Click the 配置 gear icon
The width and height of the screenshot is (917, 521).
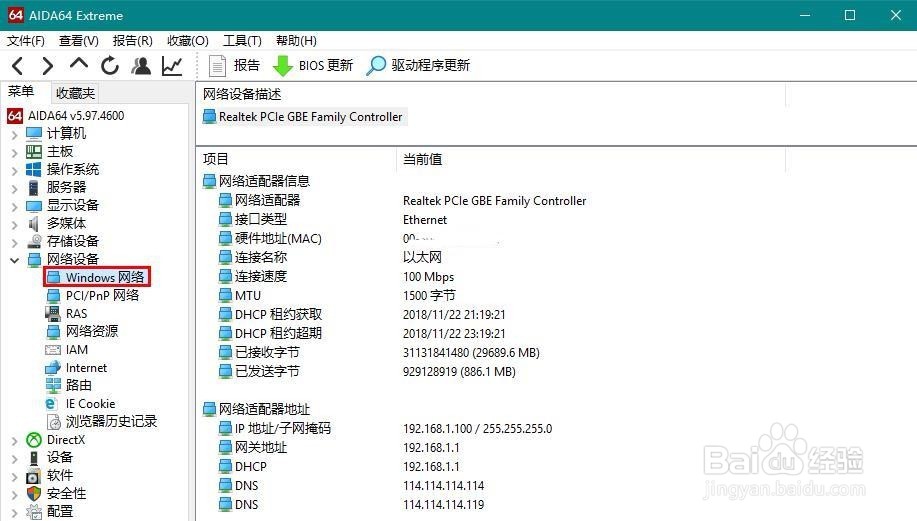[x=34, y=512]
